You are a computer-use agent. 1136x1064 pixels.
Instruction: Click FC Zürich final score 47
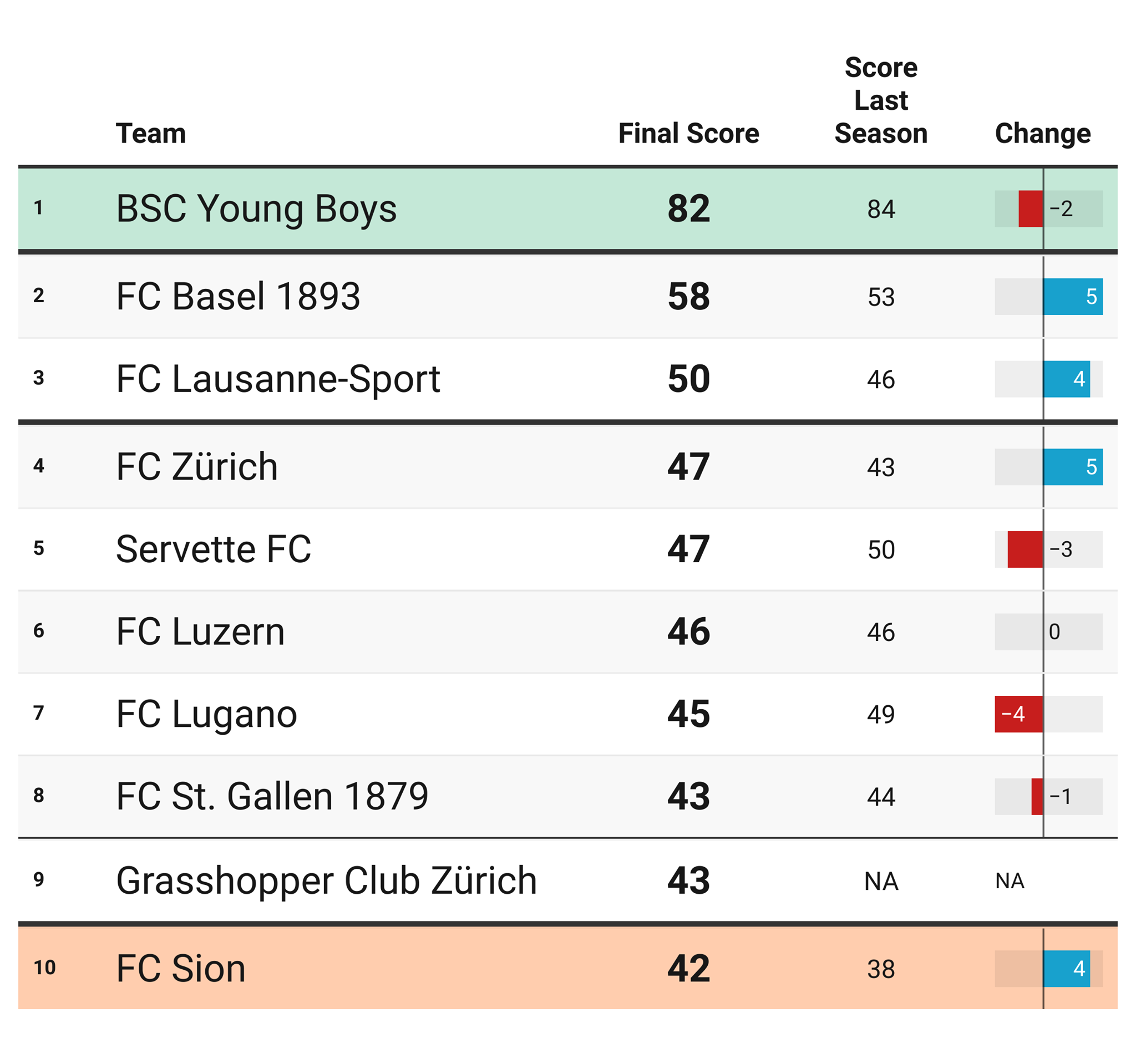pos(688,467)
